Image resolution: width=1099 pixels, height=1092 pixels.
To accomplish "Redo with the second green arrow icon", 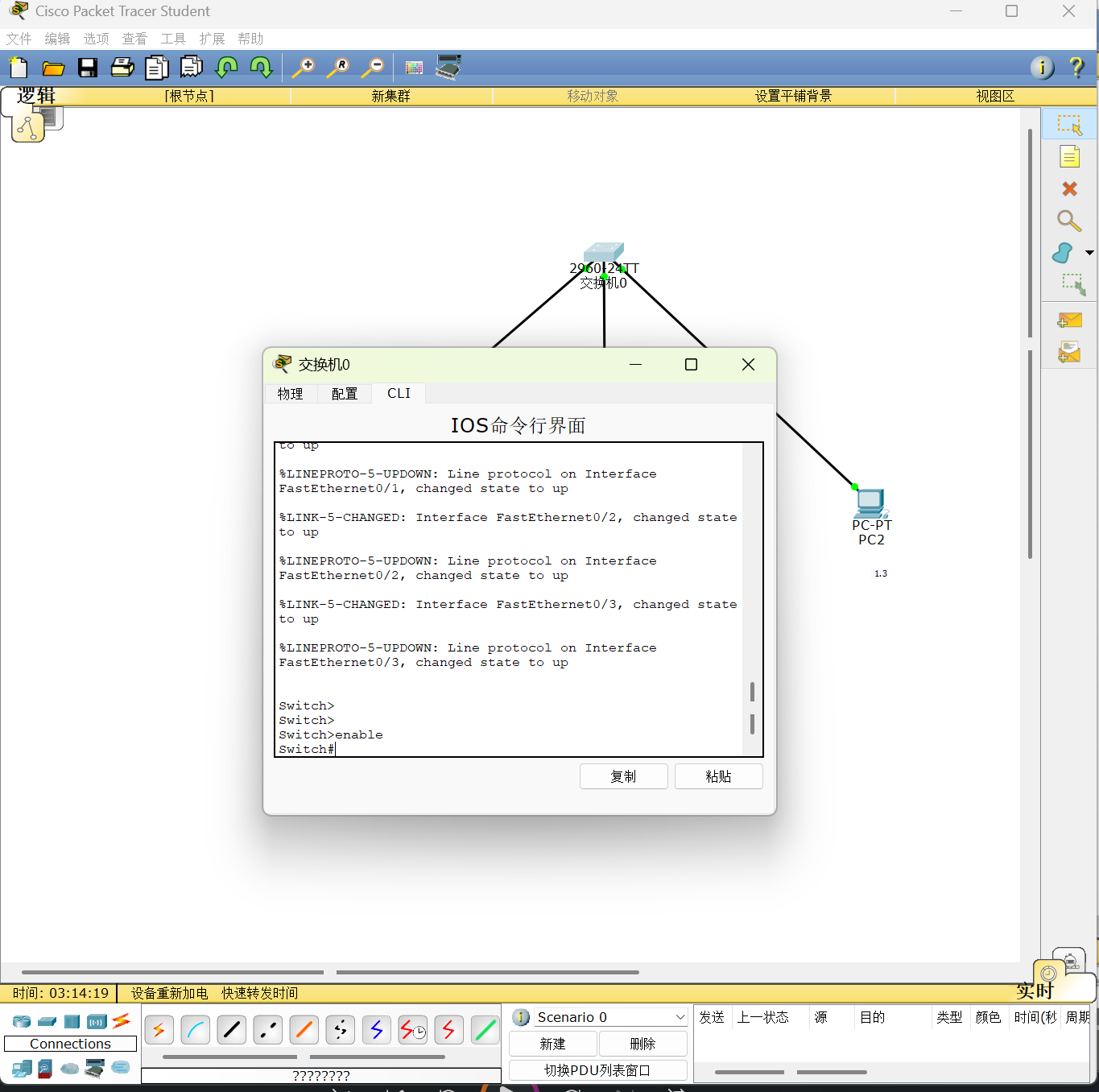I will [x=262, y=68].
